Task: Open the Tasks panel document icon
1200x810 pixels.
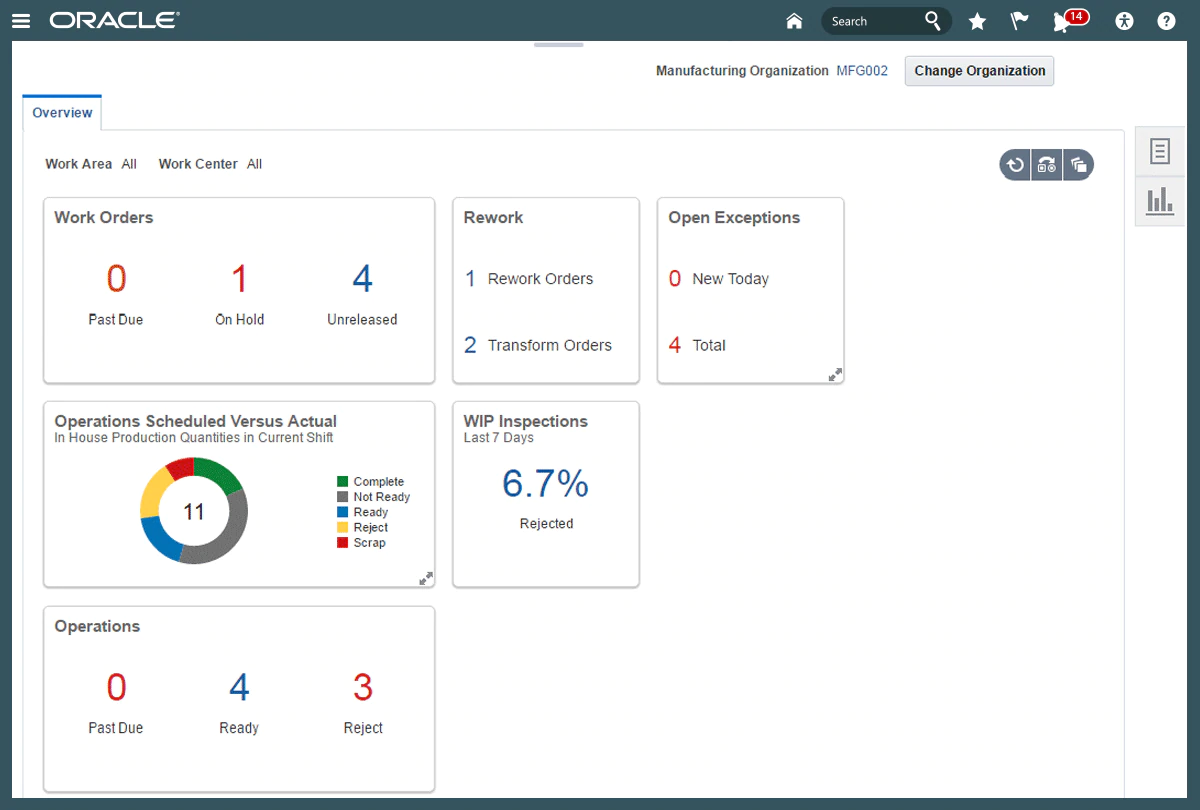Action: [1159, 151]
